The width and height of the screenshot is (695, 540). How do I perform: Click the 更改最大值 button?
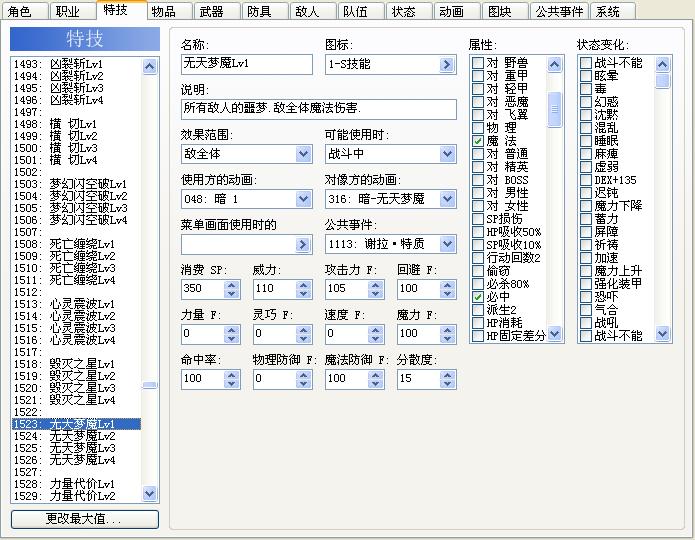pyautogui.click(x=85, y=519)
